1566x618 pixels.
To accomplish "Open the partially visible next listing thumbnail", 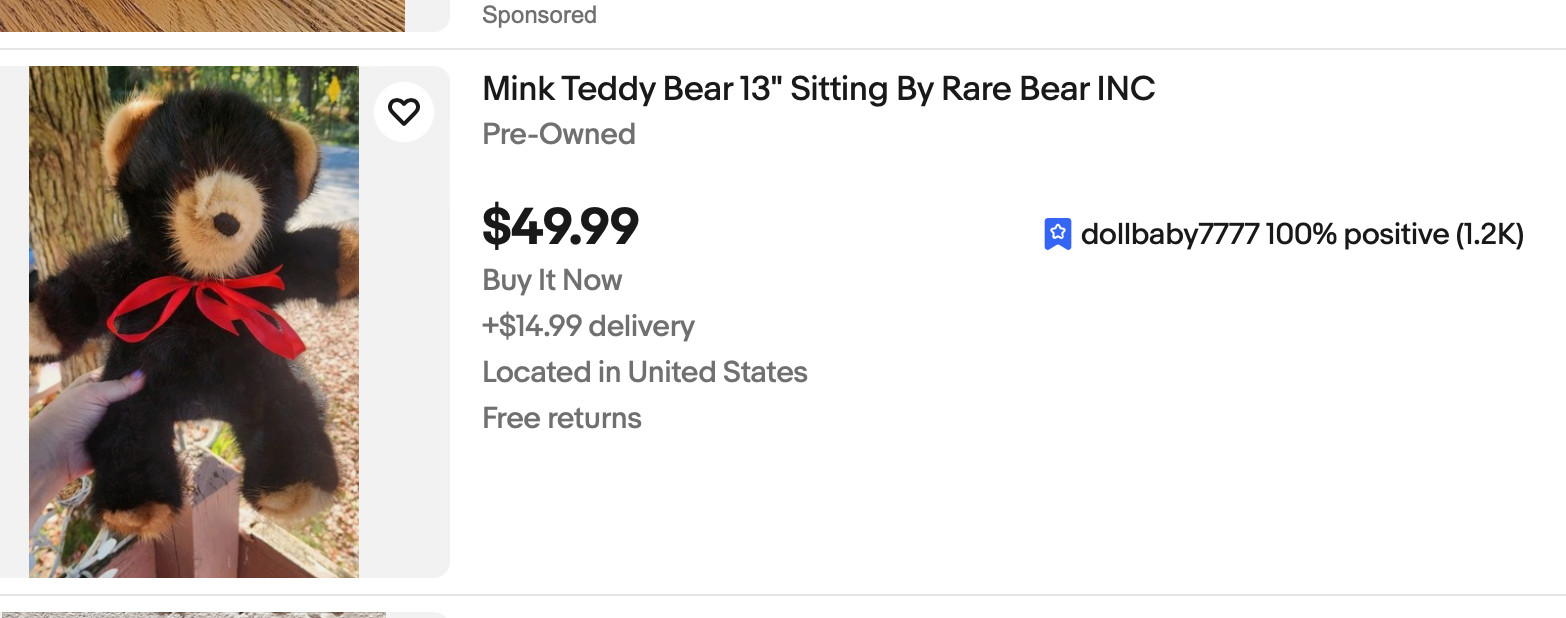I will click(194, 614).
